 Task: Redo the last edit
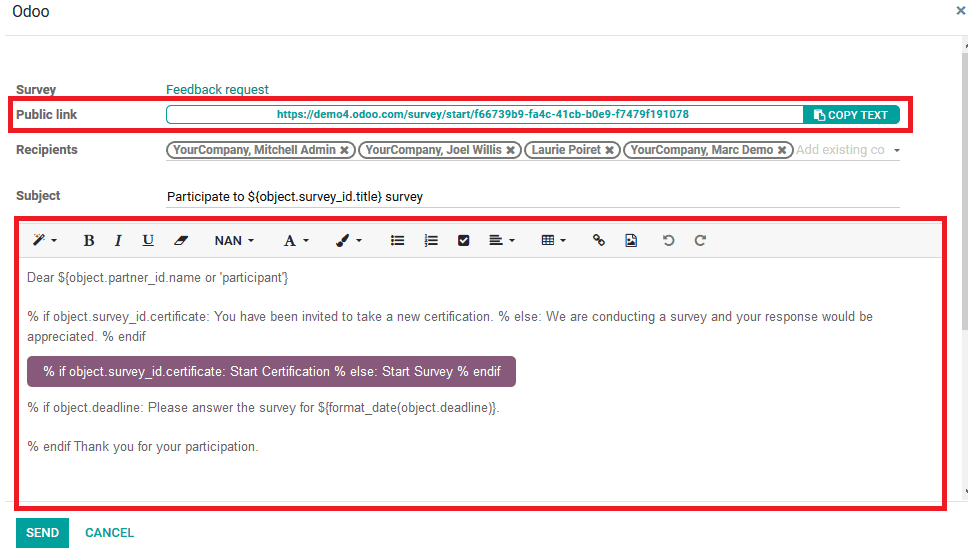click(x=700, y=241)
